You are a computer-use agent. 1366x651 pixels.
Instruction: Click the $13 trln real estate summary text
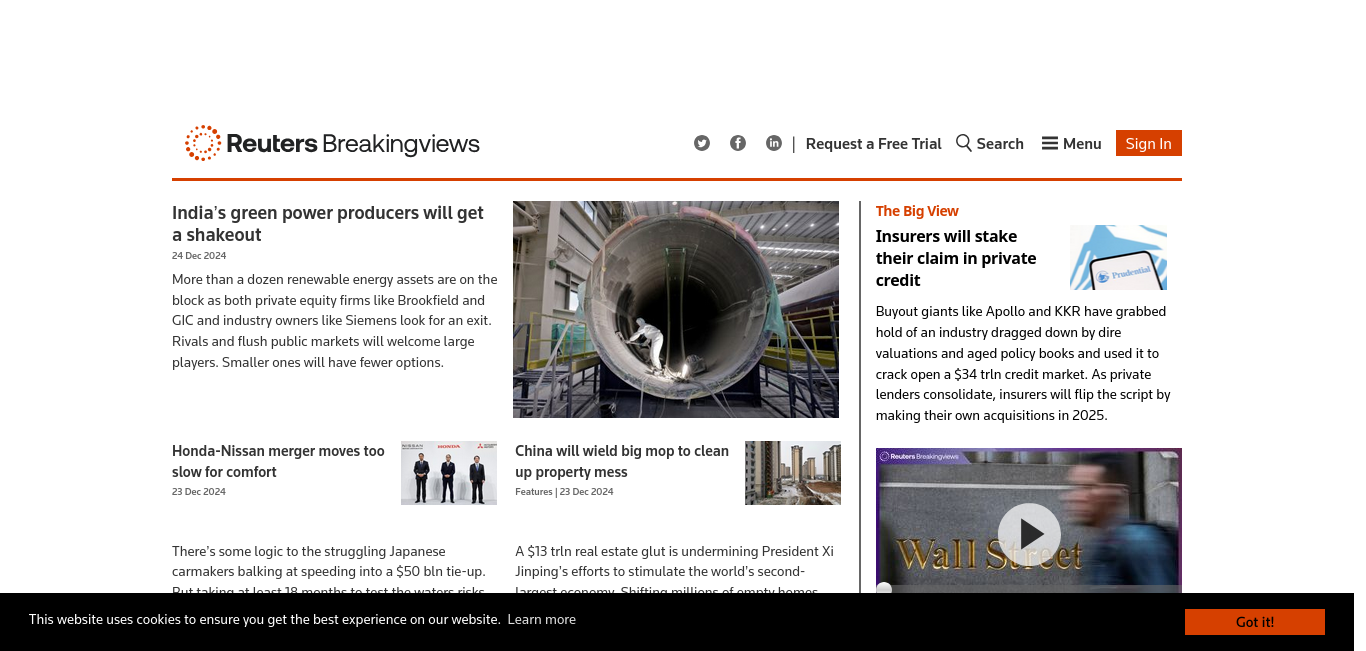(x=674, y=568)
